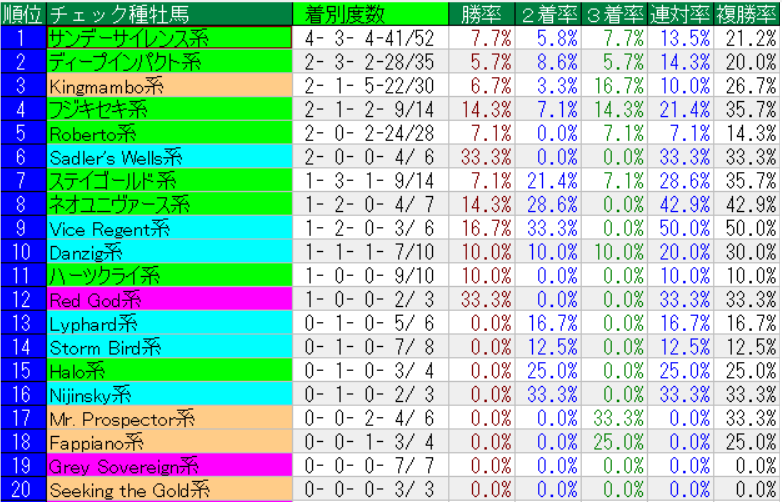
Task: Click the Kingmambo系 cell
Action: 169,85
